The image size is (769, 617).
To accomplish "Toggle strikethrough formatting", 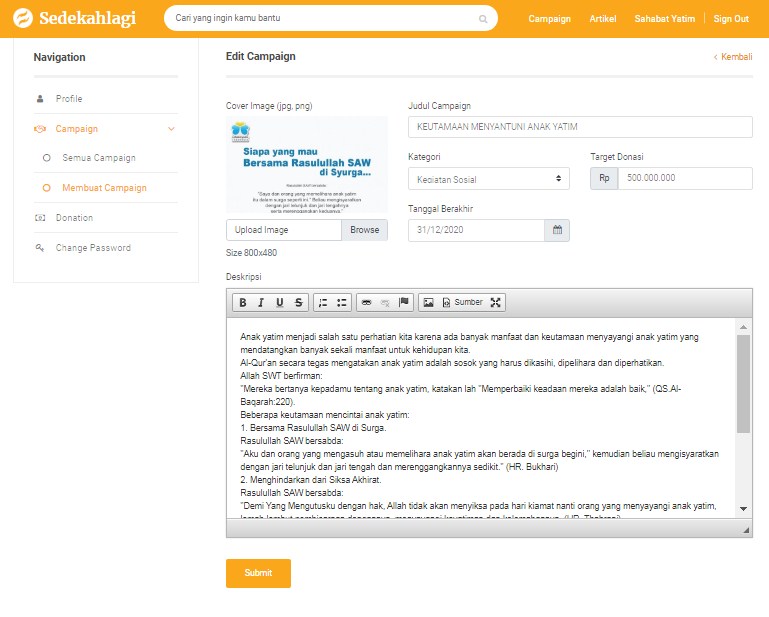I will pyautogui.click(x=298, y=303).
